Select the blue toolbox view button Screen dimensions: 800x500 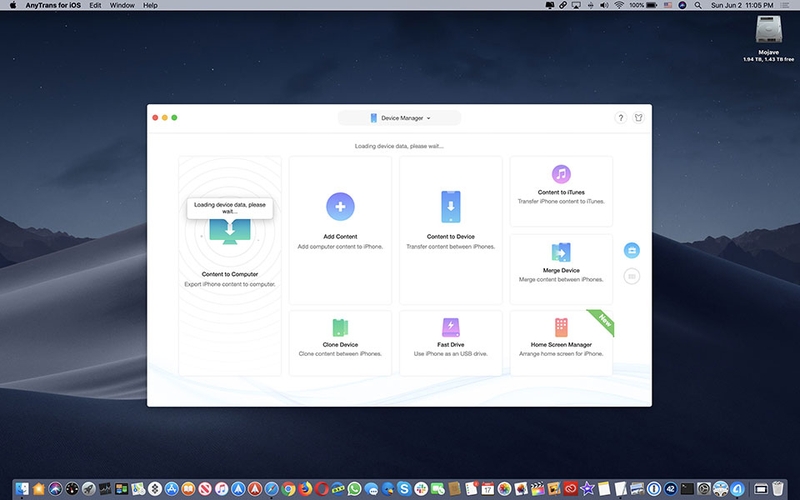click(x=632, y=250)
